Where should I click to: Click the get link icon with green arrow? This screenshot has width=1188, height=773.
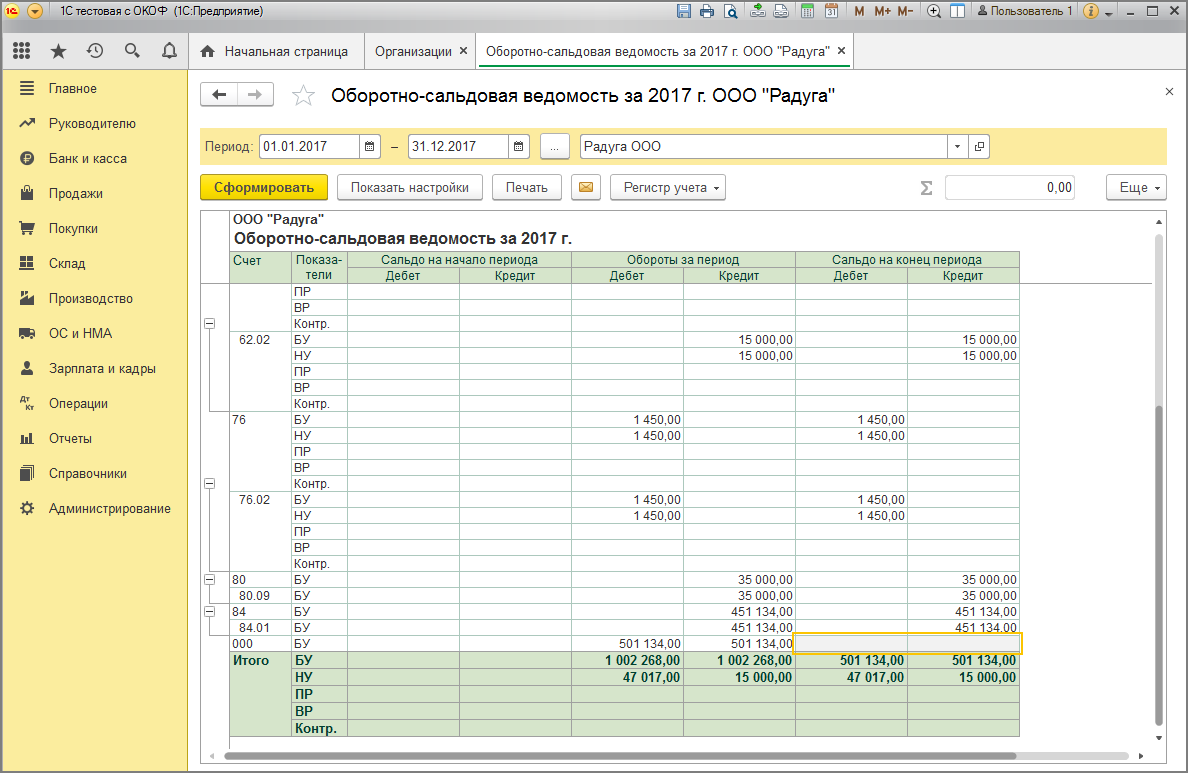(x=758, y=11)
